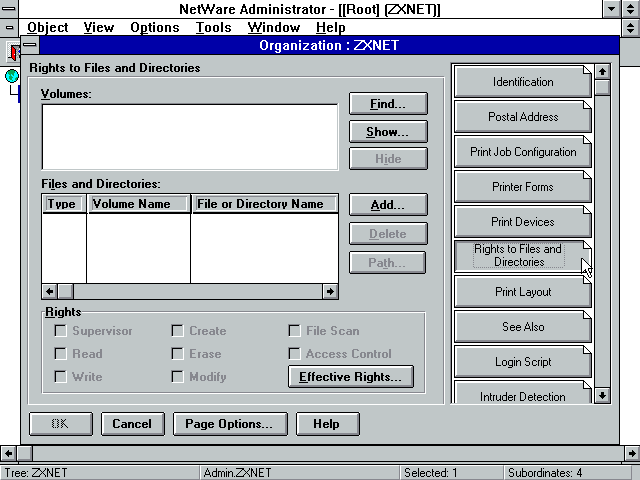Click the page list scrollbar thumb
Viewport: 640px width, 480px height.
pos(602,88)
